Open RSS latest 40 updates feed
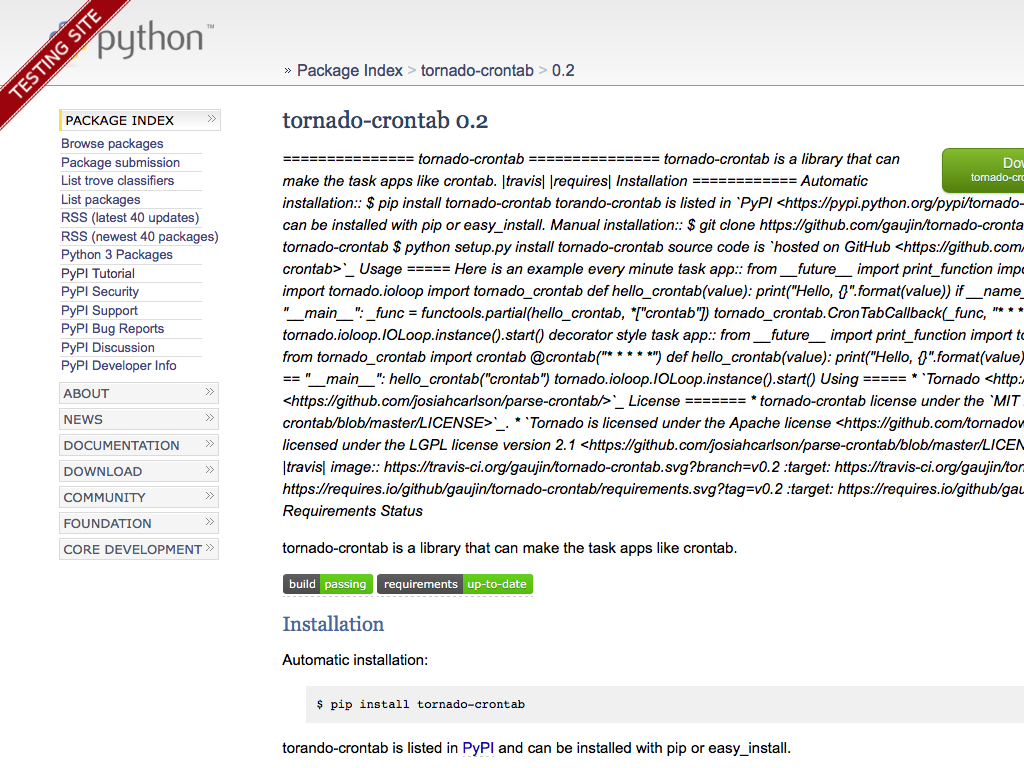1024x768 pixels. pos(130,218)
